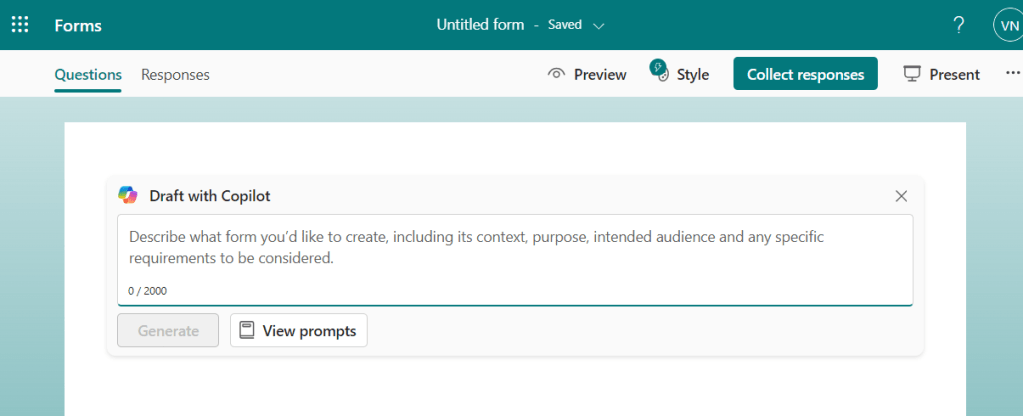Viewport: 1023px width, 416px height.
Task: Click the Forms brand name in header
Action: (x=78, y=25)
